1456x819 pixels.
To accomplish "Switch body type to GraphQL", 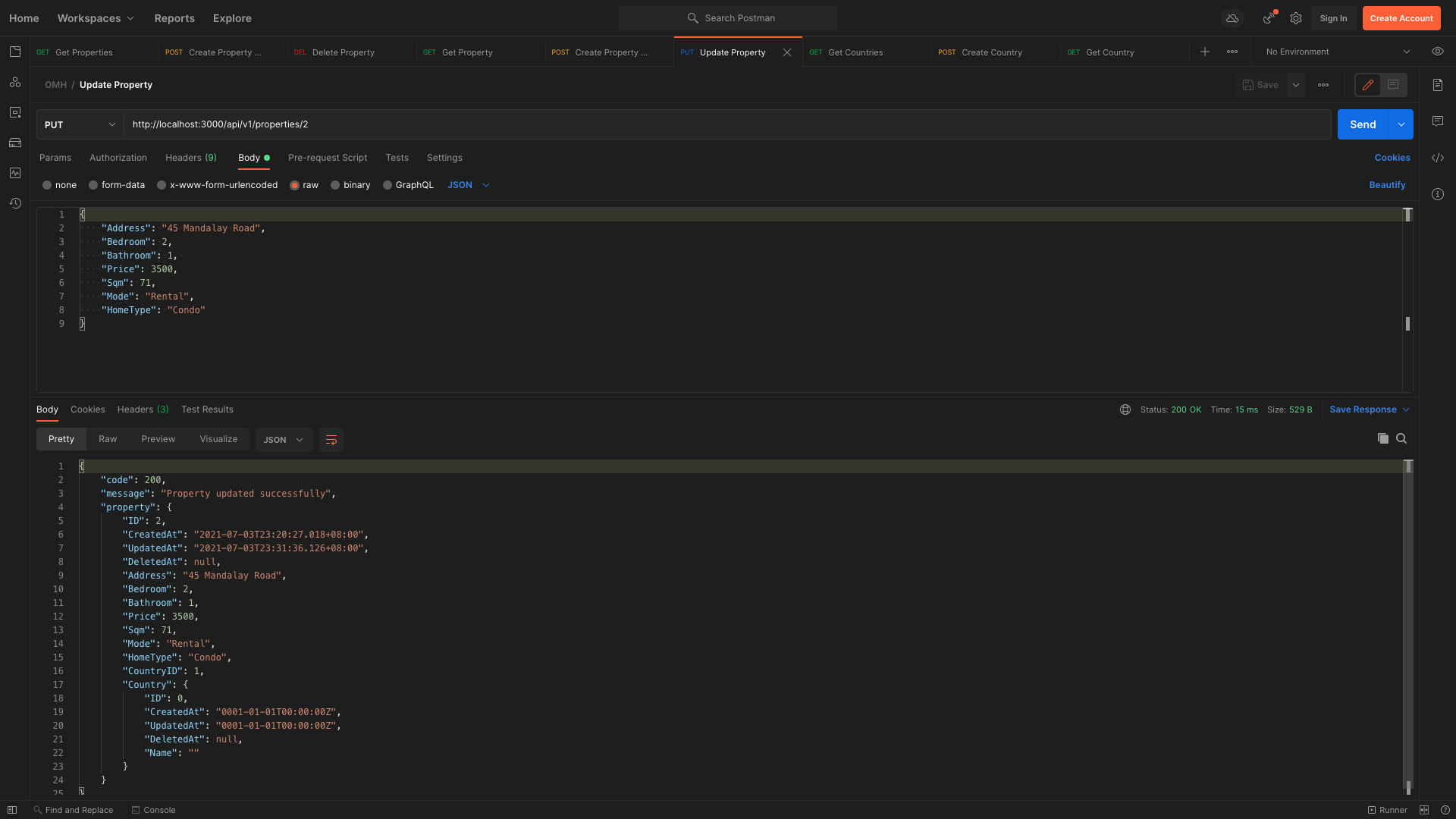I will click(408, 184).
